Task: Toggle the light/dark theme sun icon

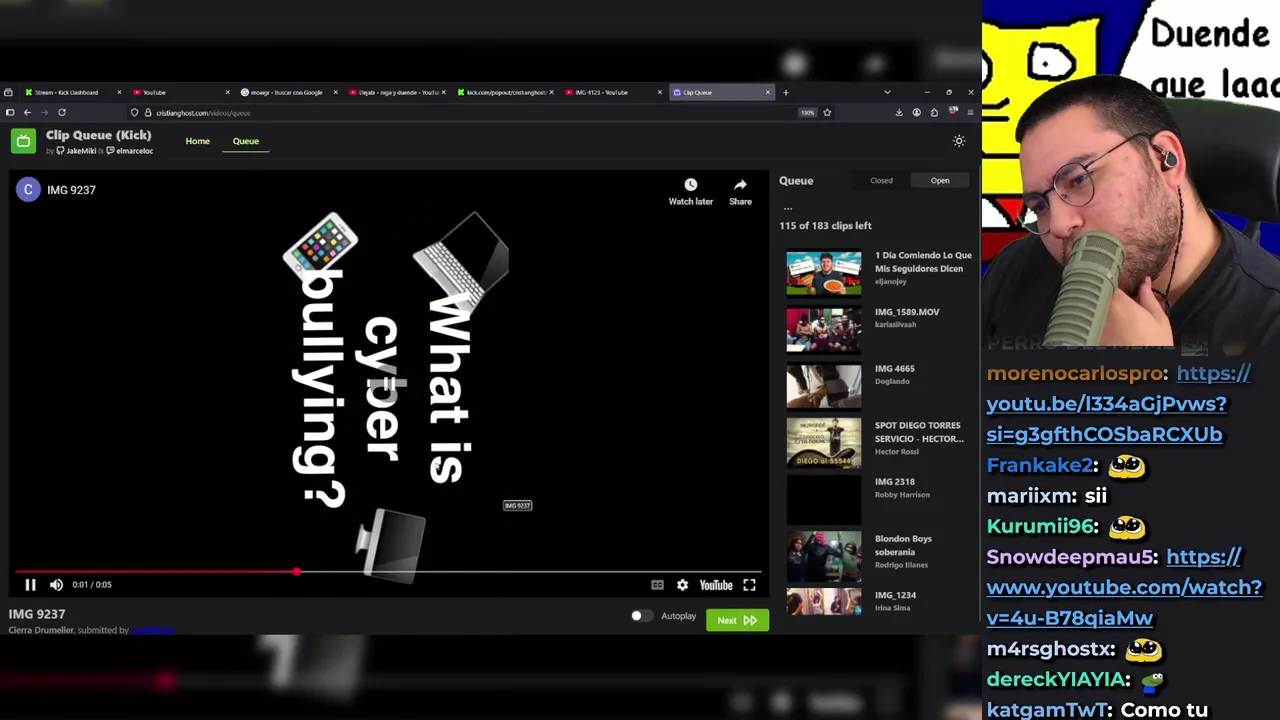Action: (x=959, y=141)
